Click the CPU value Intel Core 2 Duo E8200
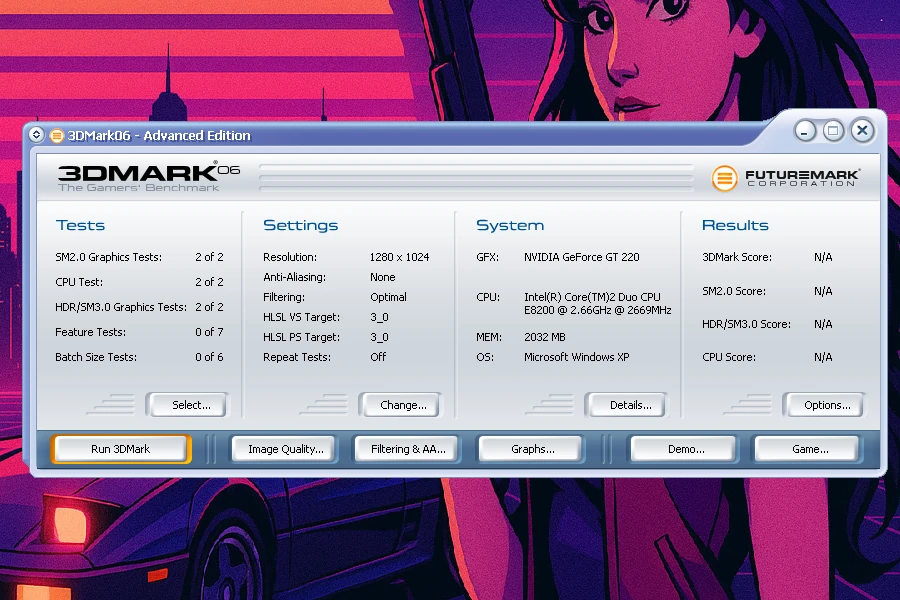The image size is (900, 600). coord(598,304)
